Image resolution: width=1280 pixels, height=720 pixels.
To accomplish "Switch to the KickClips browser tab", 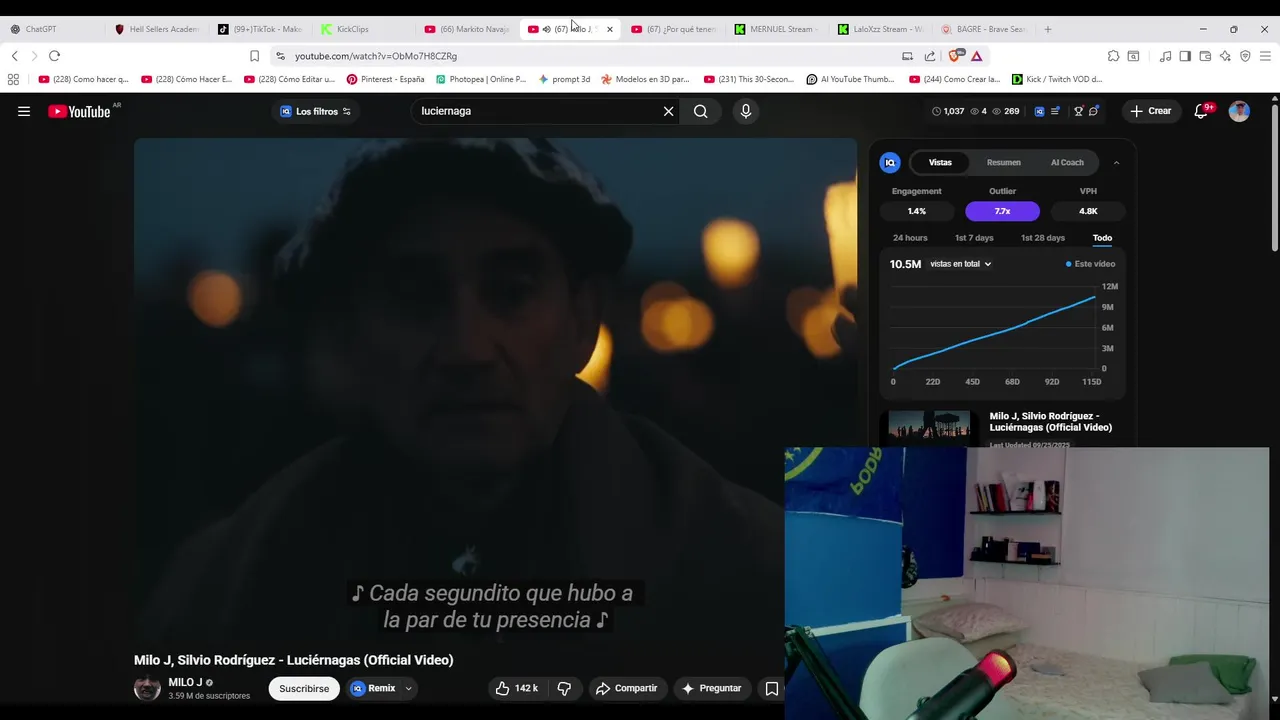I will click(360, 29).
